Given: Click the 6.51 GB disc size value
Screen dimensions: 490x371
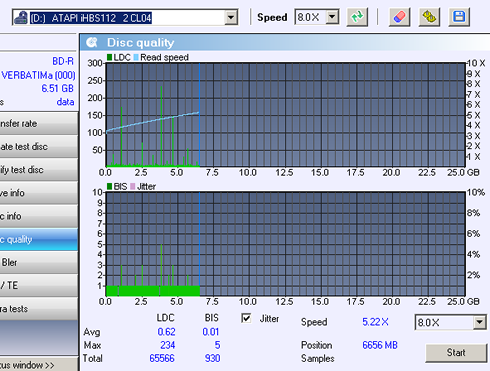Looking at the screenshot, I should tap(57, 88).
